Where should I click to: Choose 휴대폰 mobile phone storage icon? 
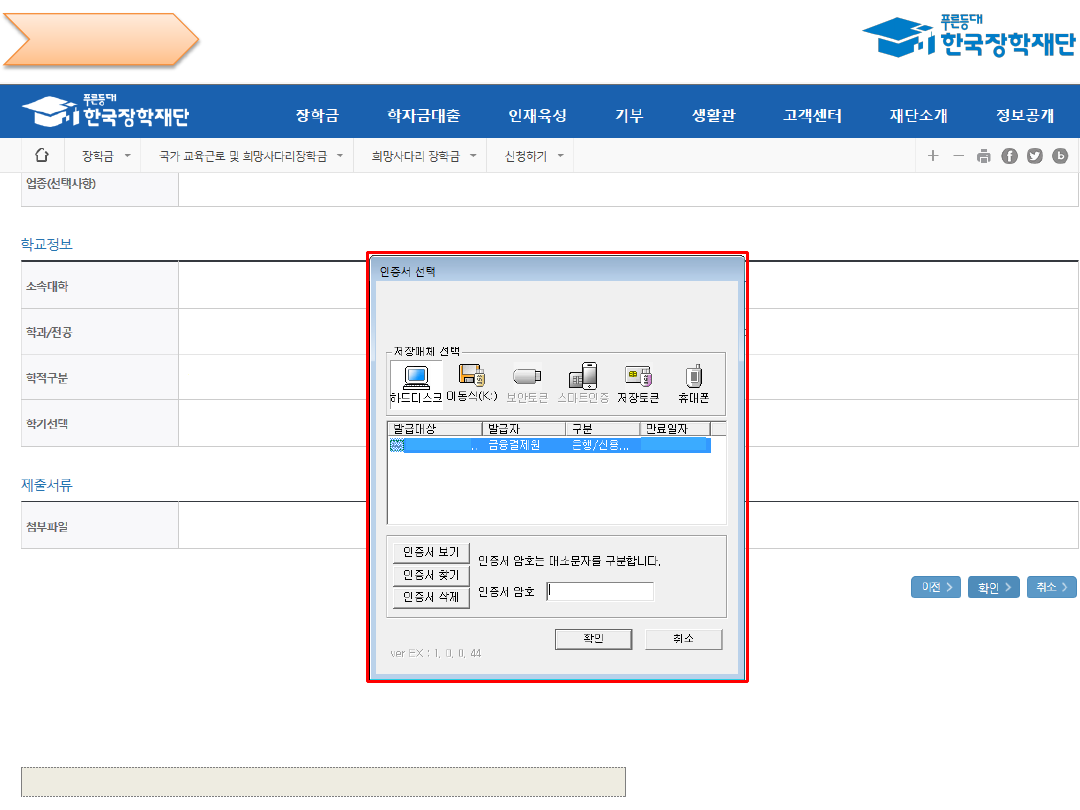693,384
